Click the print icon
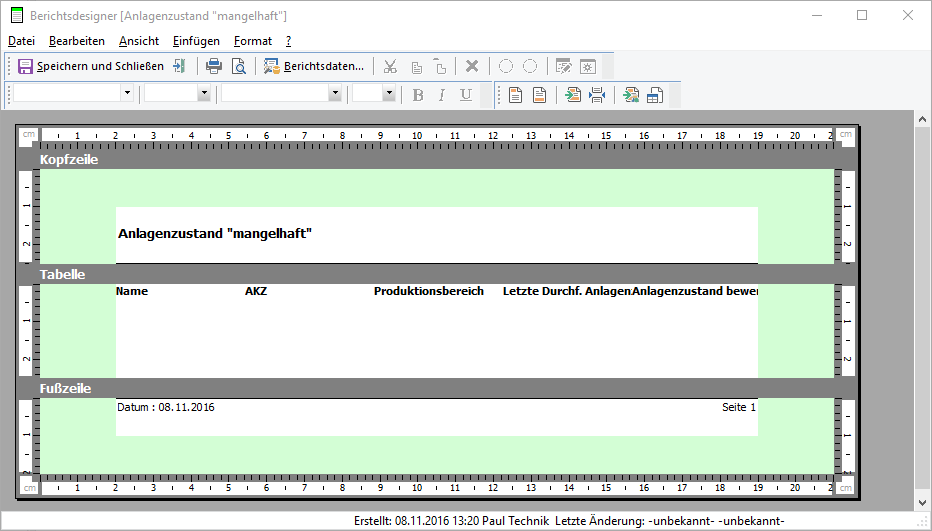This screenshot has width=932, height=531. [213, 66]
